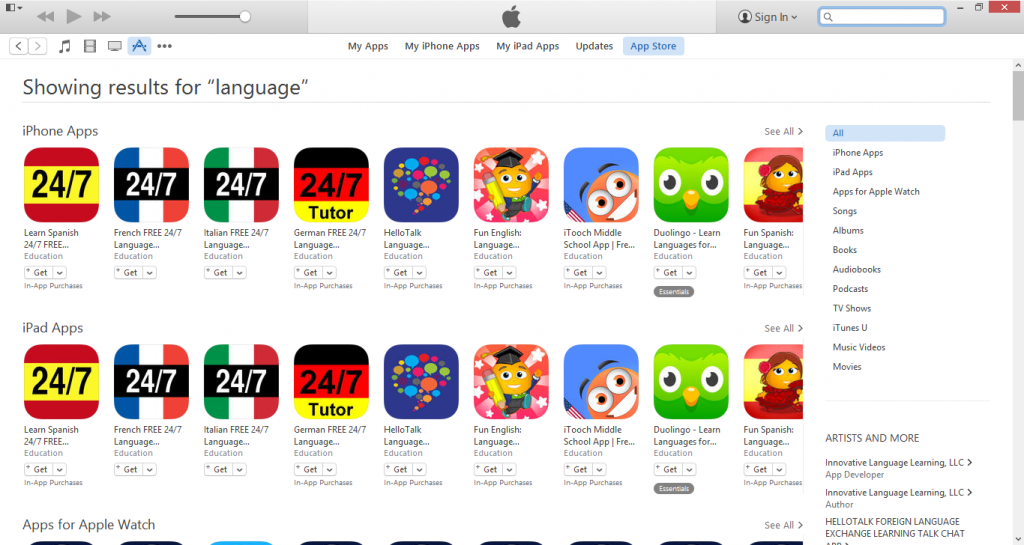
Task: Click the Play button in playback controls
Action: coord(74,16)
